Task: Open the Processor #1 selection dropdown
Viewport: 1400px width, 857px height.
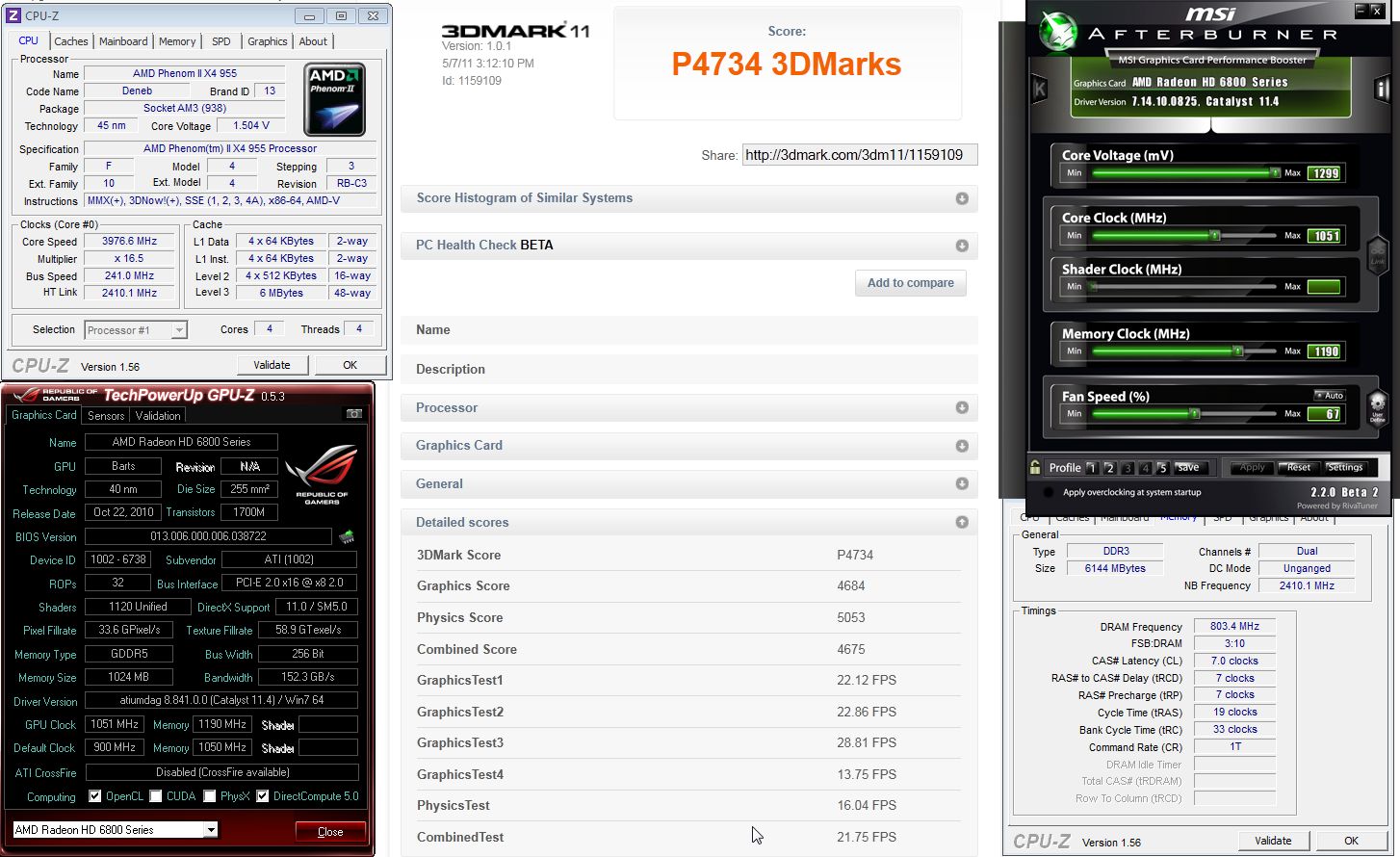Action: tap(136, 329)
